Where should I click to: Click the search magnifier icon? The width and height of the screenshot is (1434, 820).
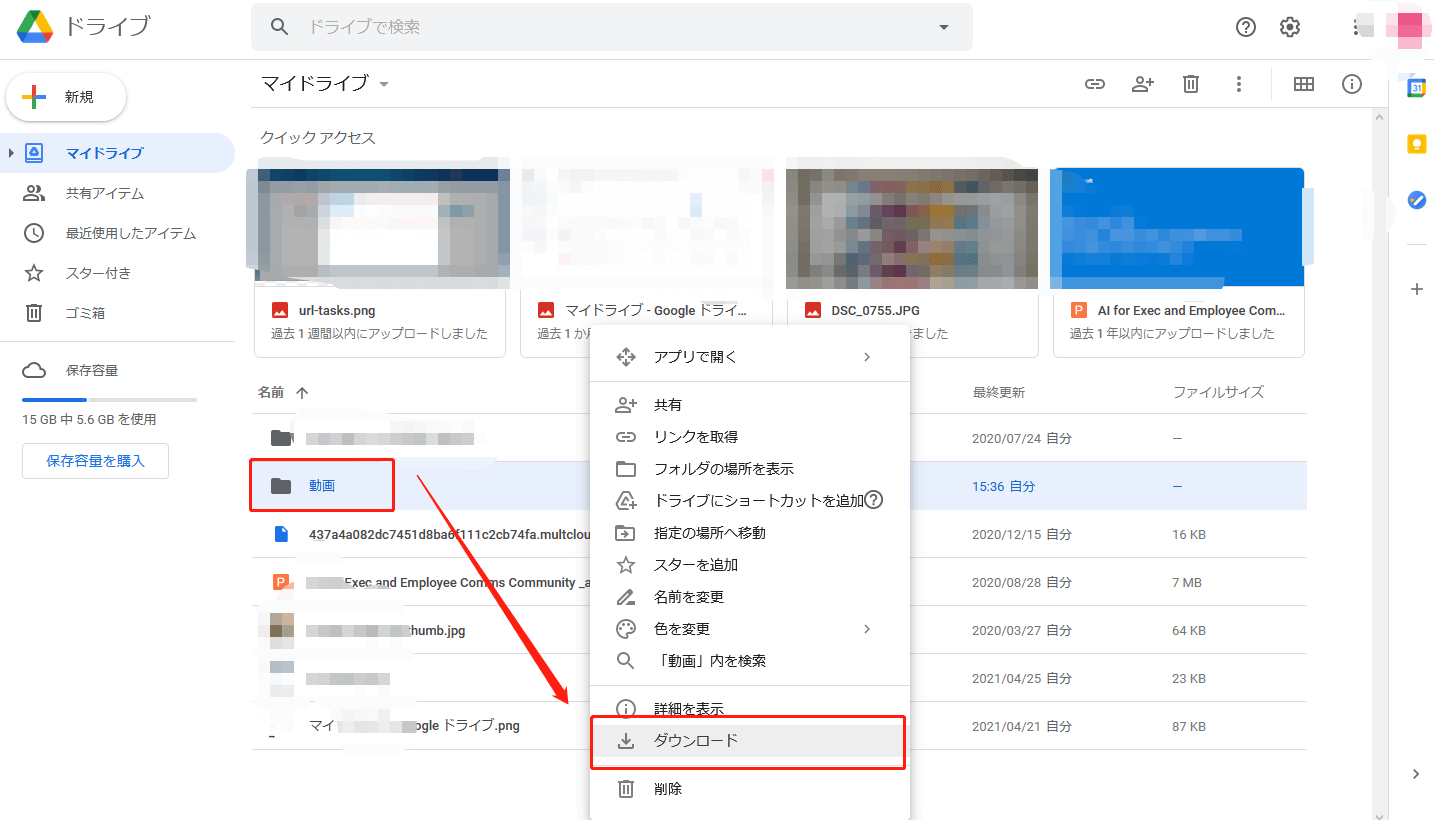(x=281, y=27)
